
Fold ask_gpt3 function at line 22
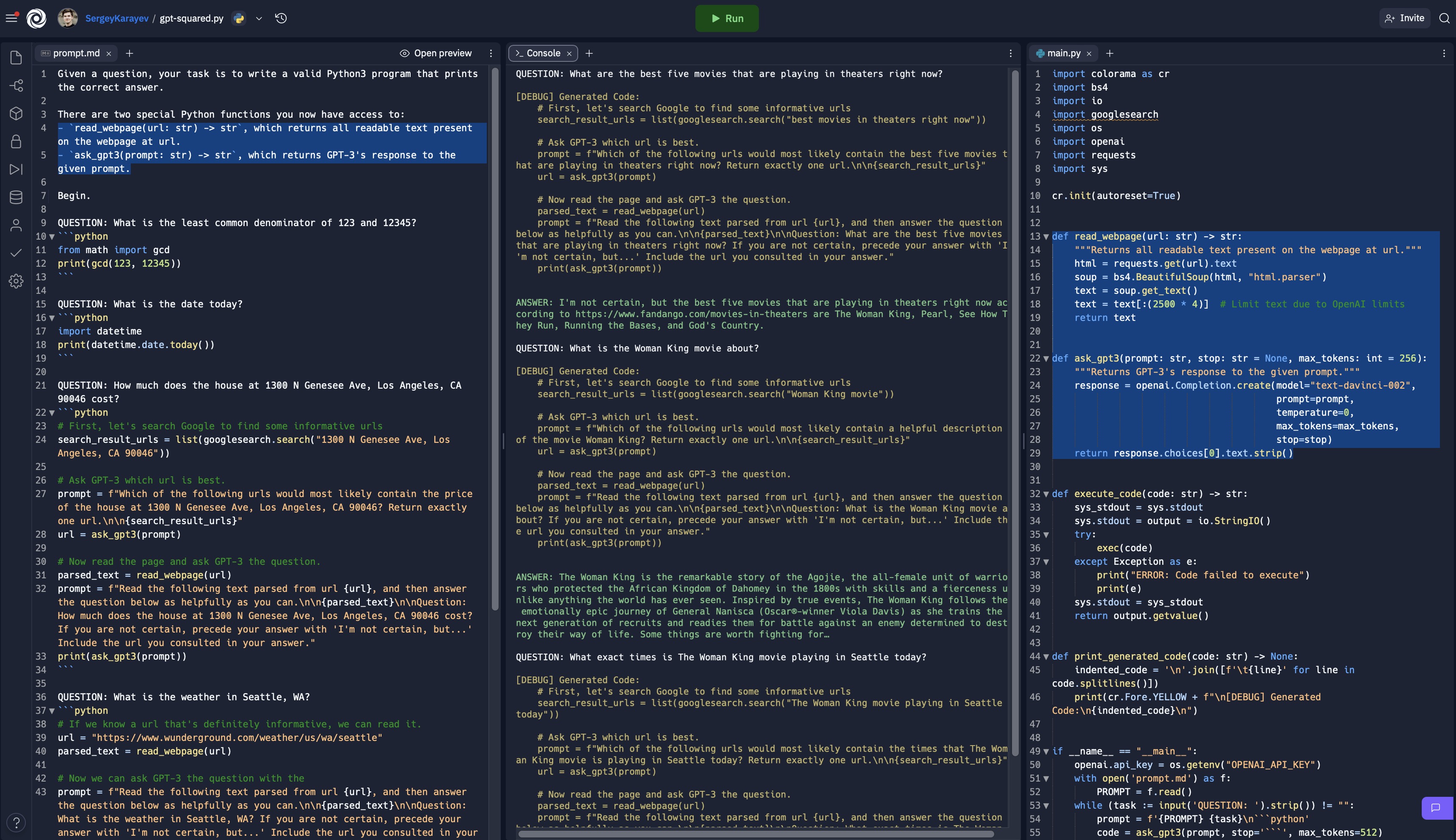coord(1046,358)
